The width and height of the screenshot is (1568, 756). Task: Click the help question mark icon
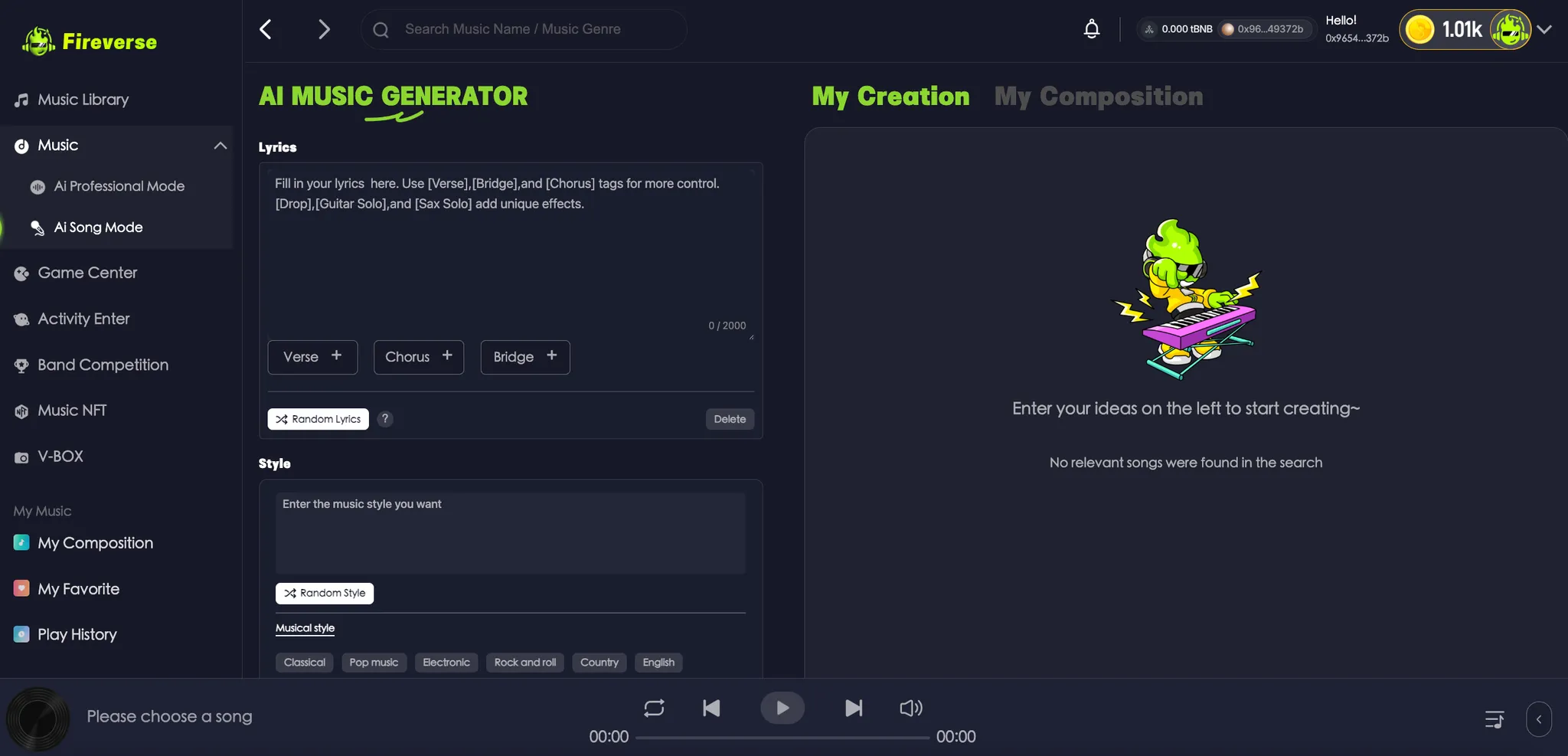[x=385, y=419]
